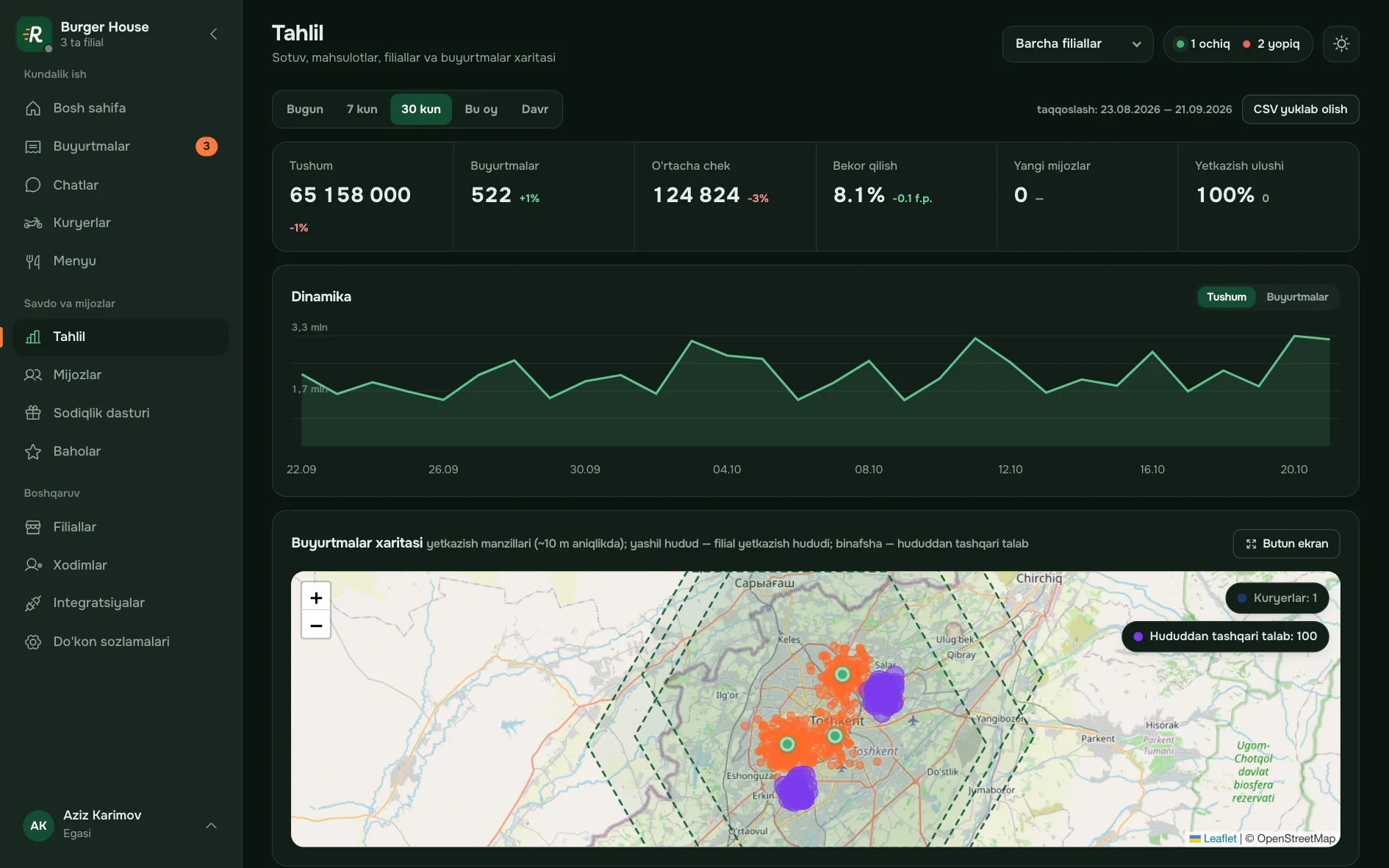The image size is (1389, 868).
Task: Switch Dinamika chart to Tushum
Action: pos(1227,297)
